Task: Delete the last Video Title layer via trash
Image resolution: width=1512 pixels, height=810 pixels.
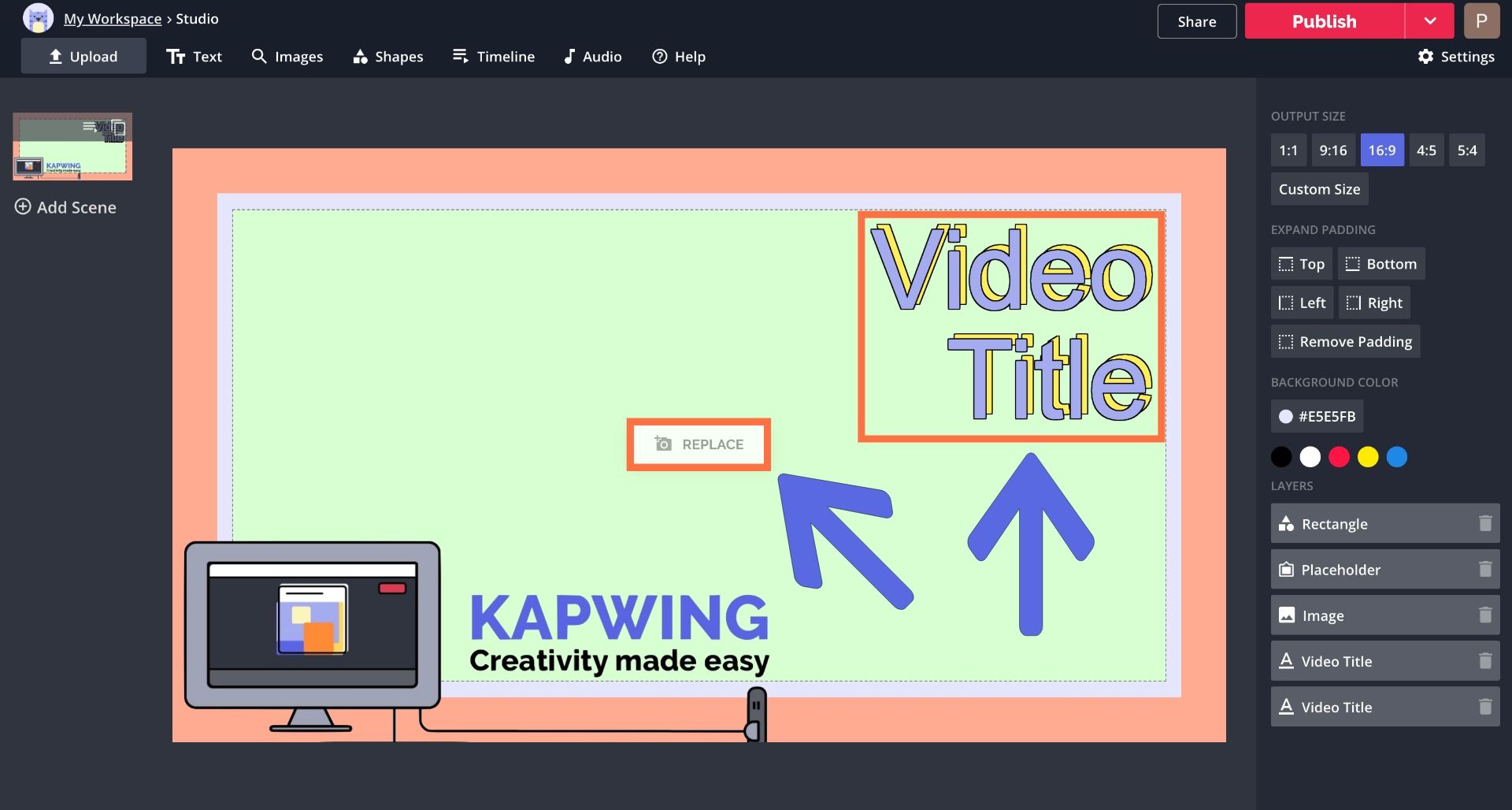Action: [1485, 706]
